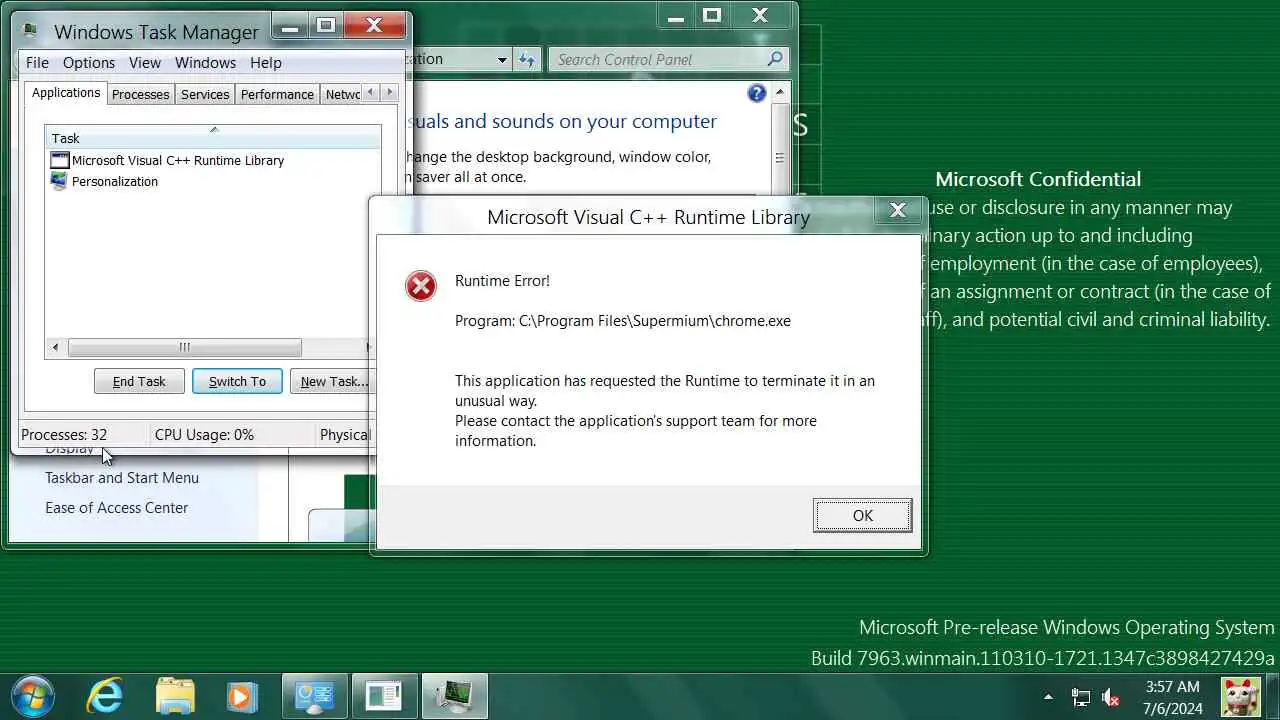The height and width of the screenshot is (720, 1280).
Task: Minimize the Windows Task Manager window
Action: pyautogui.click(x=291, y=26)
